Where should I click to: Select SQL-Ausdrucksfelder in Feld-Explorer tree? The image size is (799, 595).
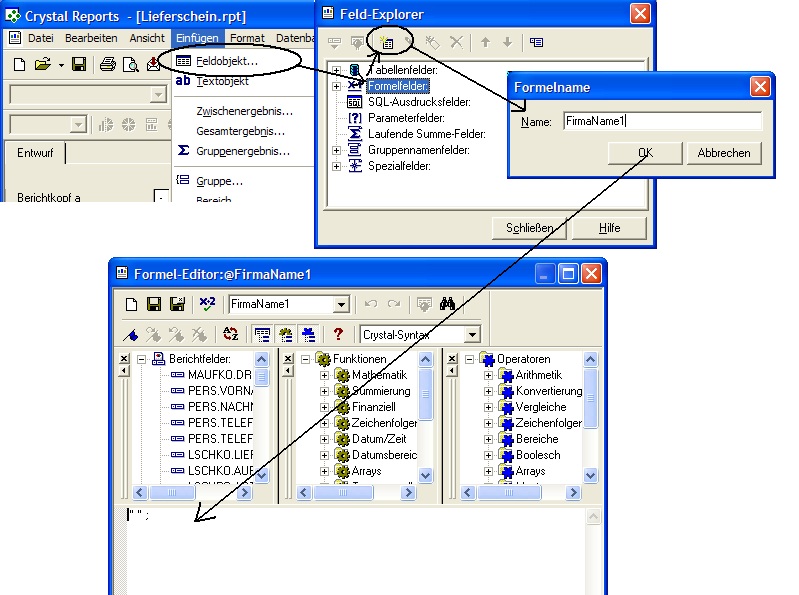tap(419, 102)
